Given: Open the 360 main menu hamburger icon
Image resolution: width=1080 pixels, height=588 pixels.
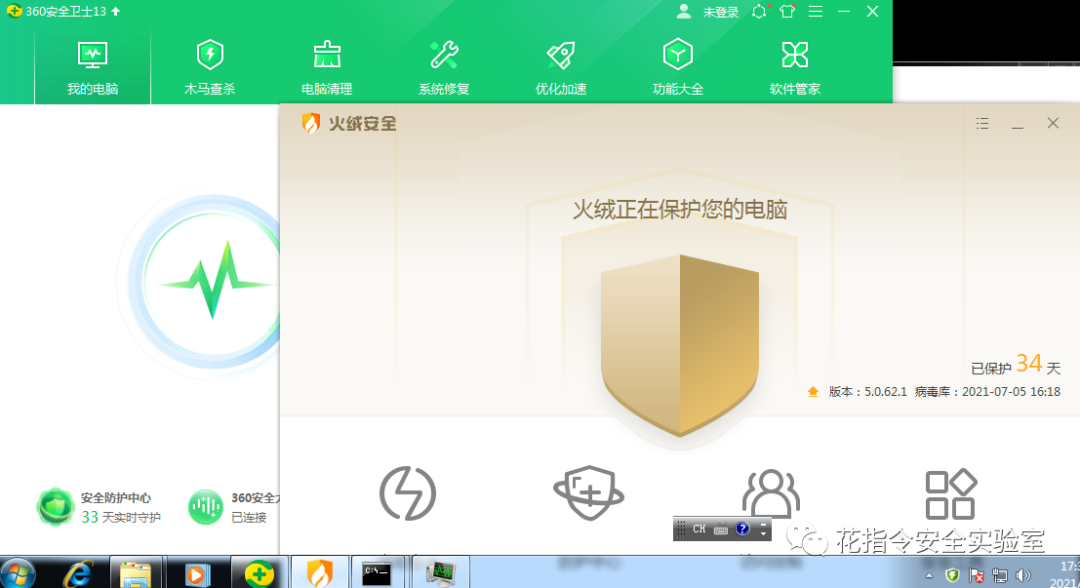Looking at the screenshot, I should pos(816,11).
